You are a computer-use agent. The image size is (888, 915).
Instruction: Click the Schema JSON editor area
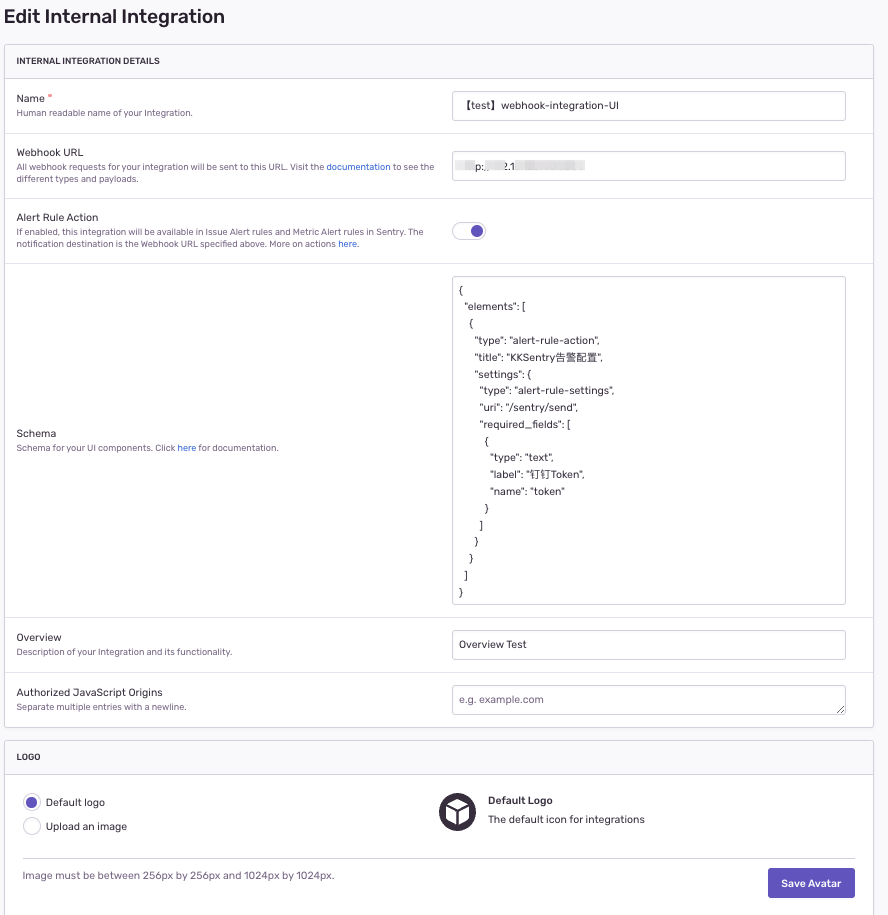point(648,440)
